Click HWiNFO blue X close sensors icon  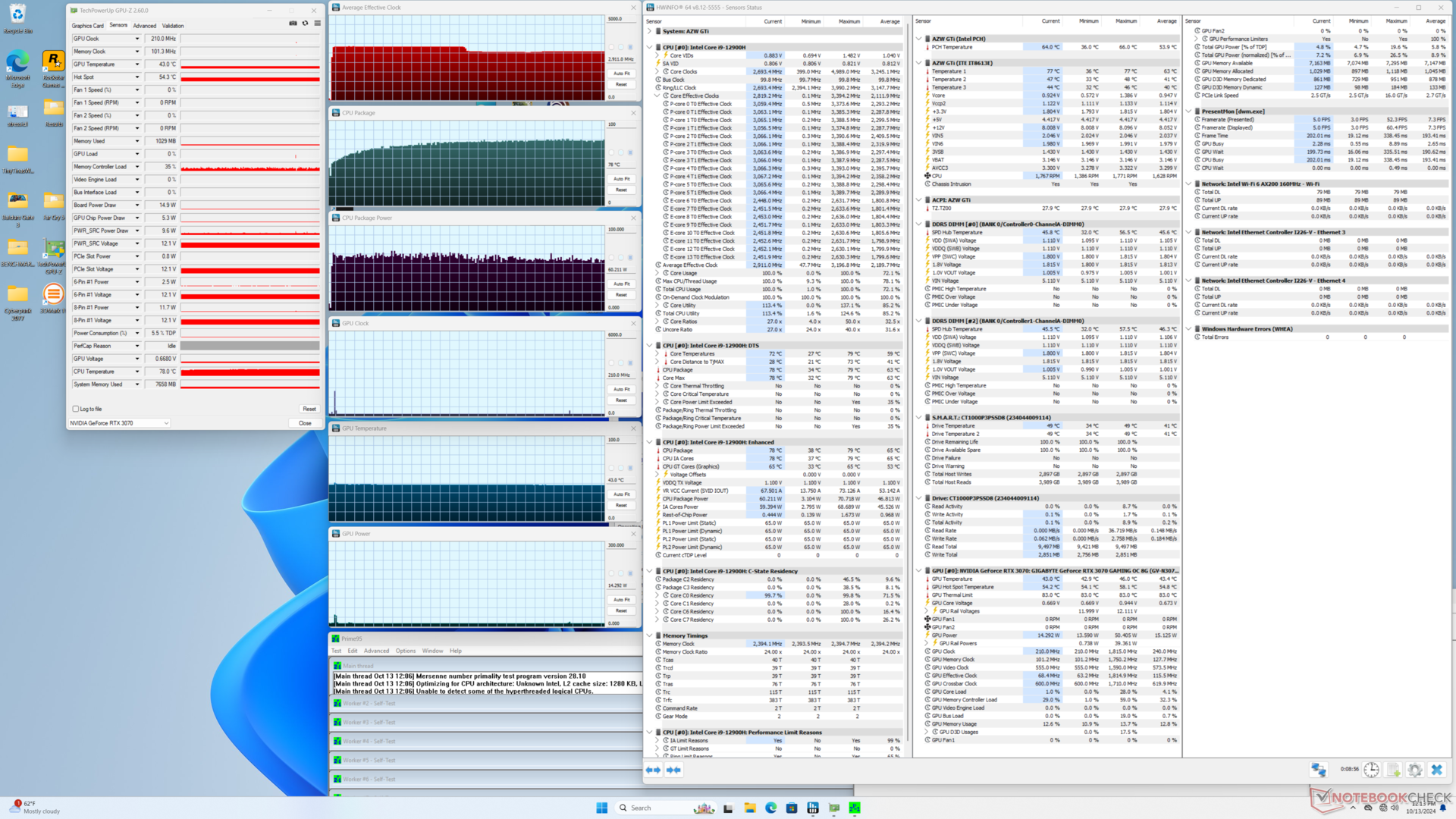click(x=1436, y=770)
